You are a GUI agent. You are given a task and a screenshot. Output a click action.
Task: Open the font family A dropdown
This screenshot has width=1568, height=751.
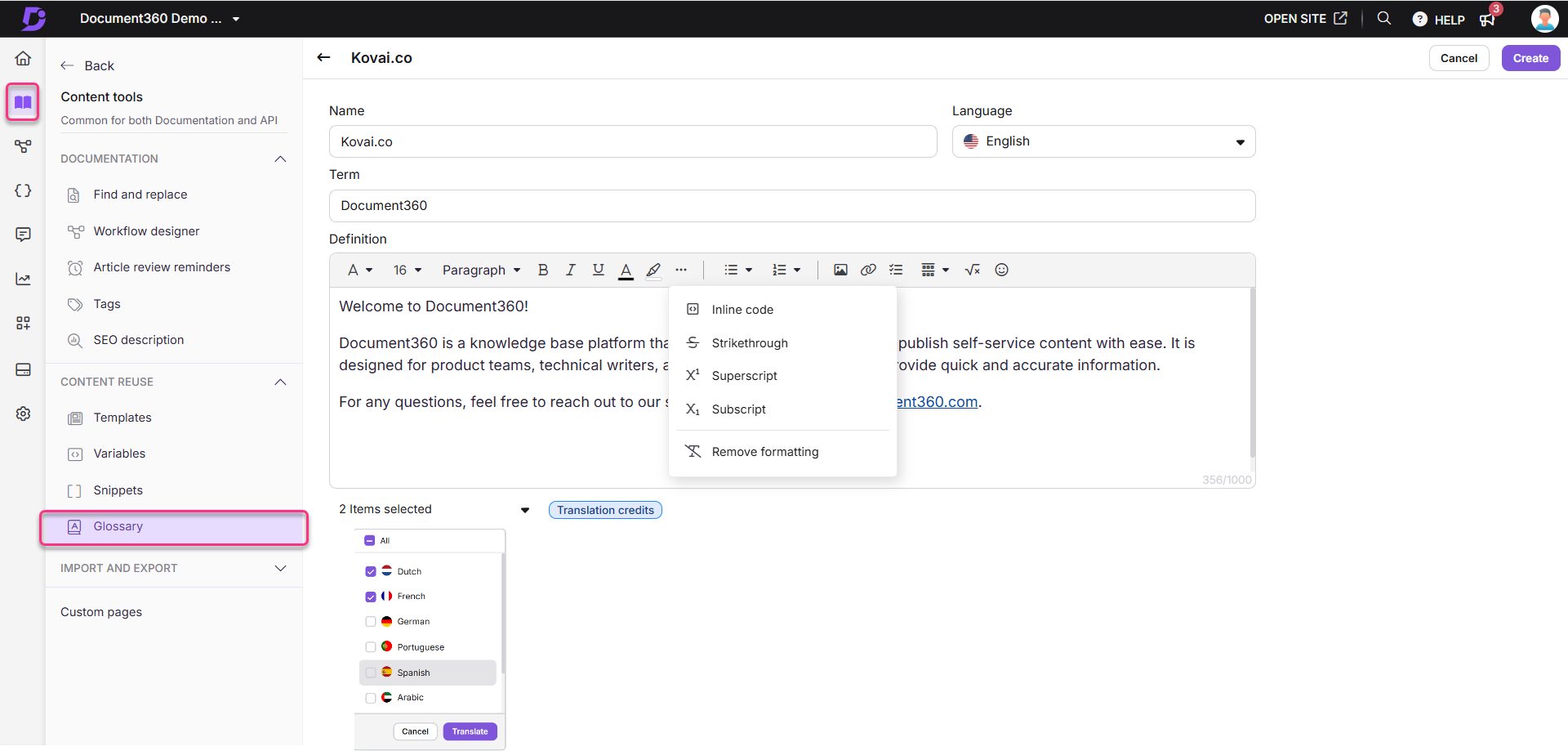point(360,270)
